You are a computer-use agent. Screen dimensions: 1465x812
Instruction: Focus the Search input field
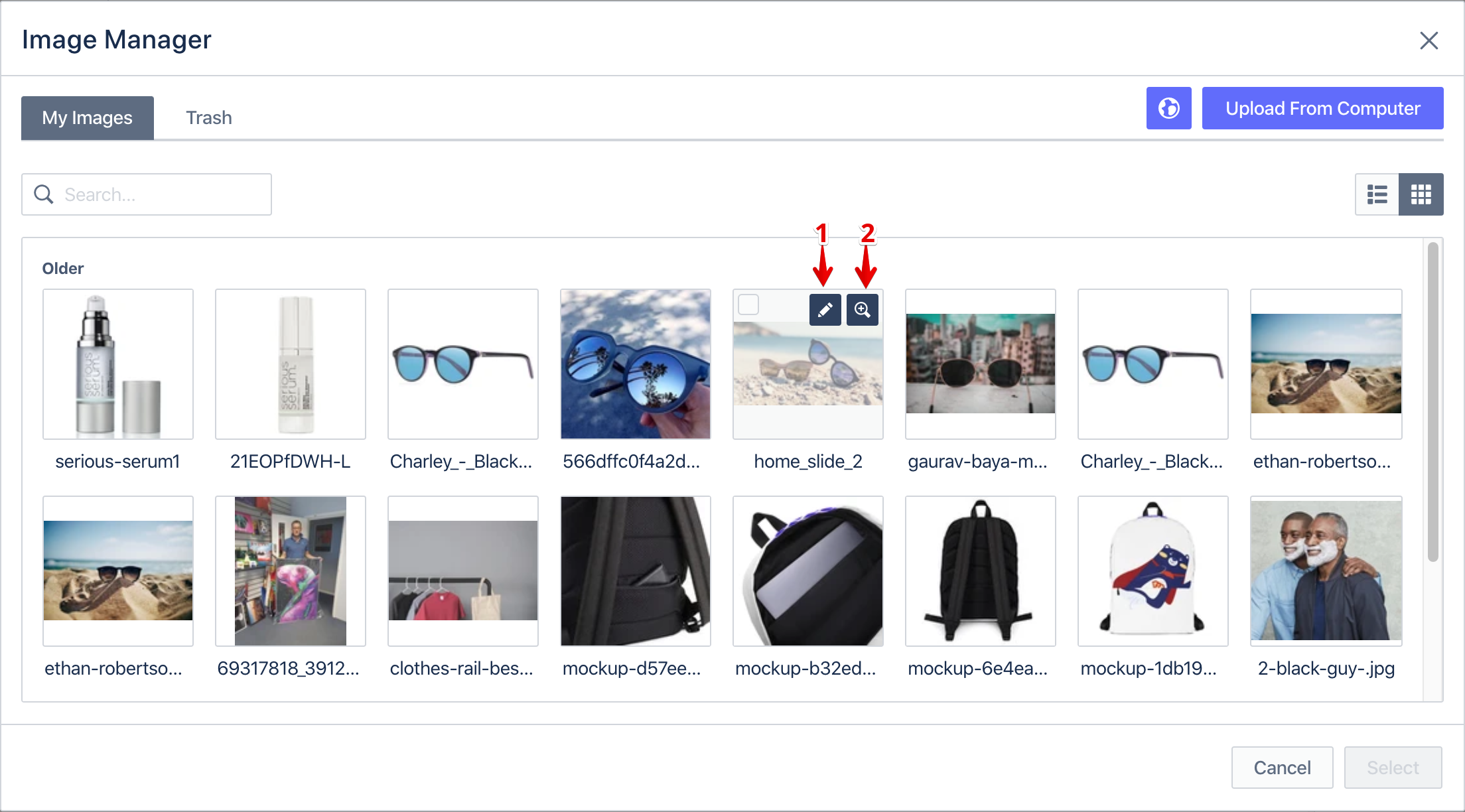pyautogui.click(x=147, y=194)
